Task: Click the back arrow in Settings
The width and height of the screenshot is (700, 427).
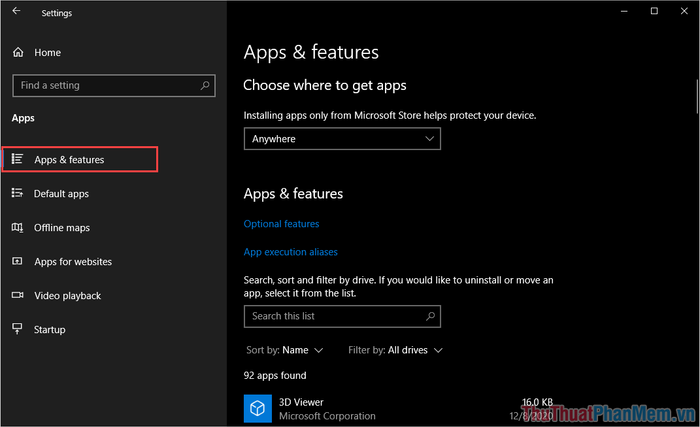Action: tap(16, 12)
